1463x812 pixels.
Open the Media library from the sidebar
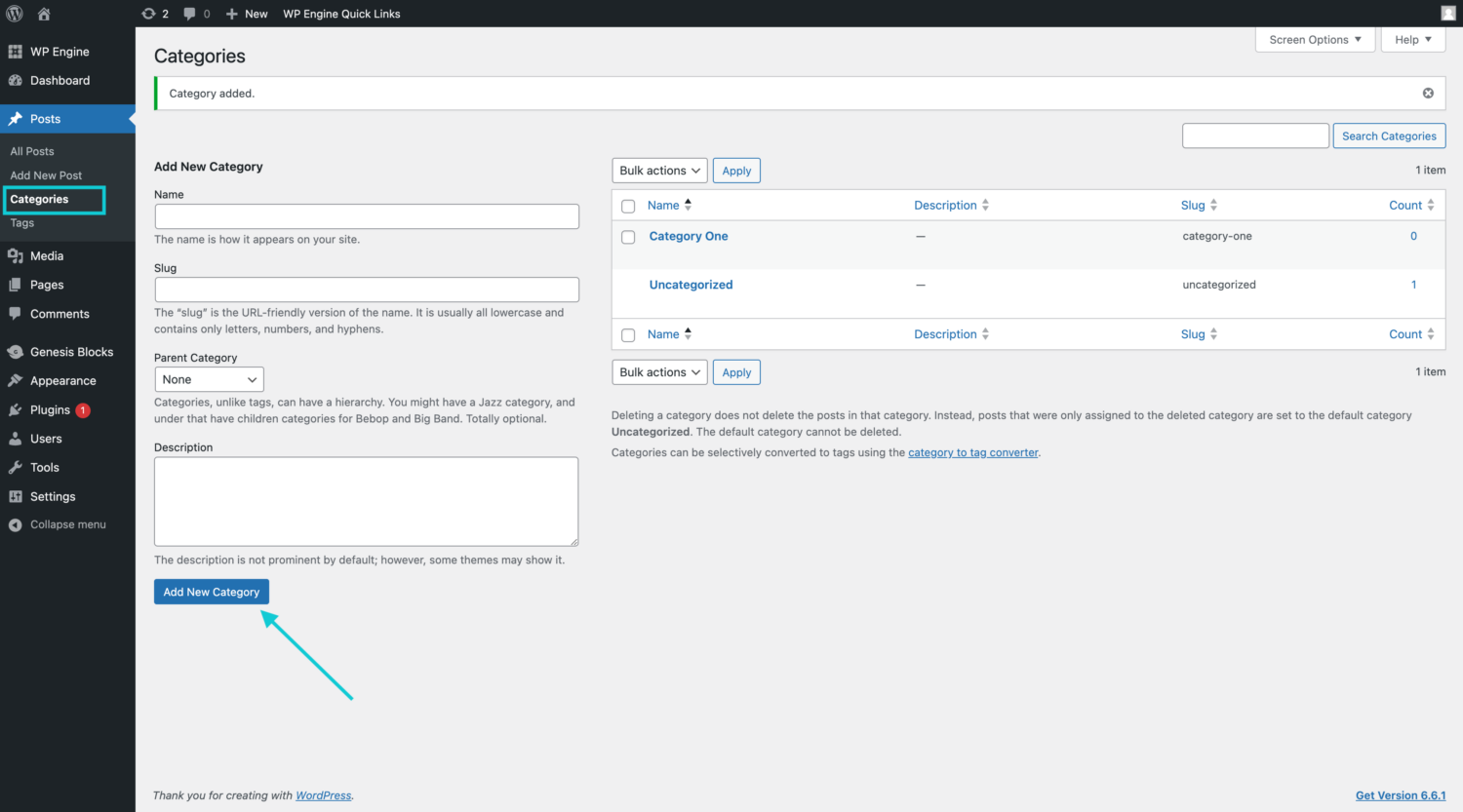pos(45,255)
